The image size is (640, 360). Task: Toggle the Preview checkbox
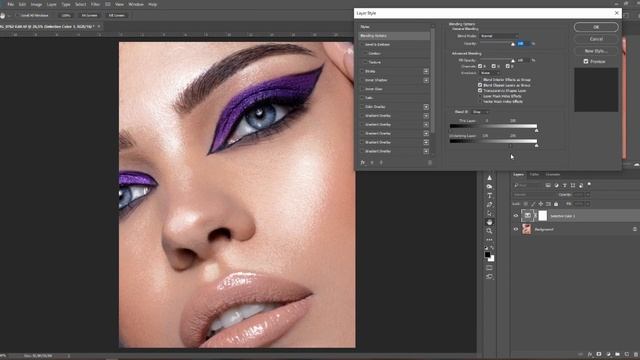(586, 62)
